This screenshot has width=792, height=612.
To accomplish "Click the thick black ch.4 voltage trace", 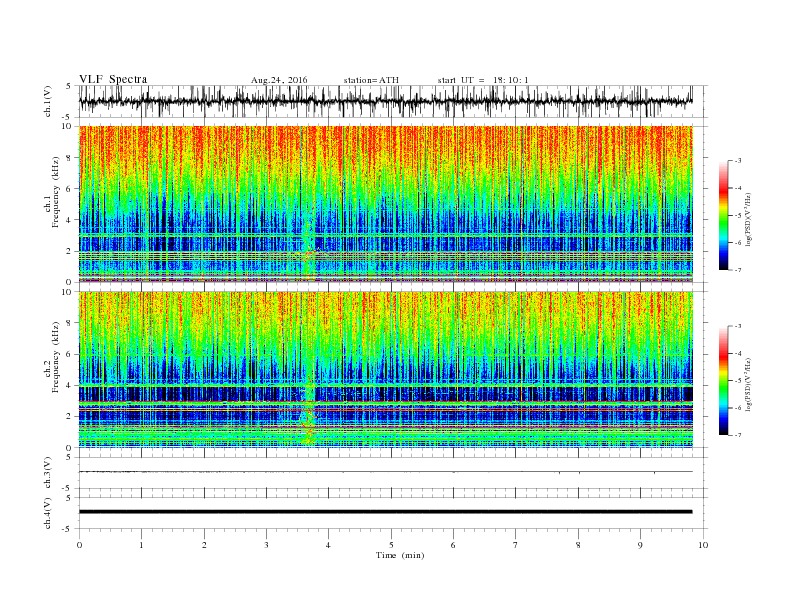I will point(386,512).
